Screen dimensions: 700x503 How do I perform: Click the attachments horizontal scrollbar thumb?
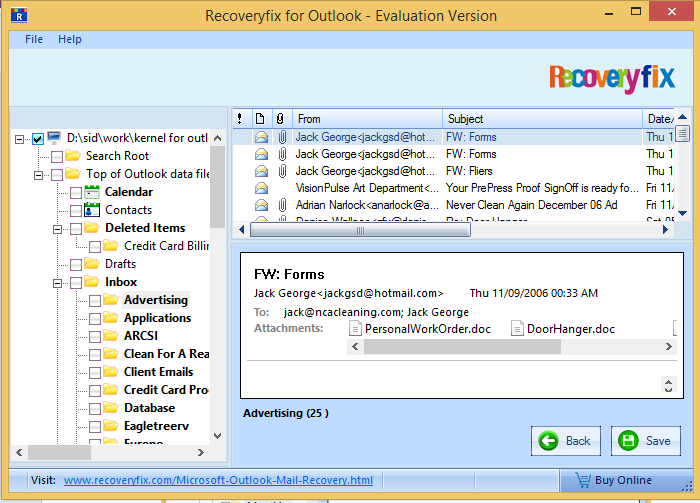[x=462, y=346]
